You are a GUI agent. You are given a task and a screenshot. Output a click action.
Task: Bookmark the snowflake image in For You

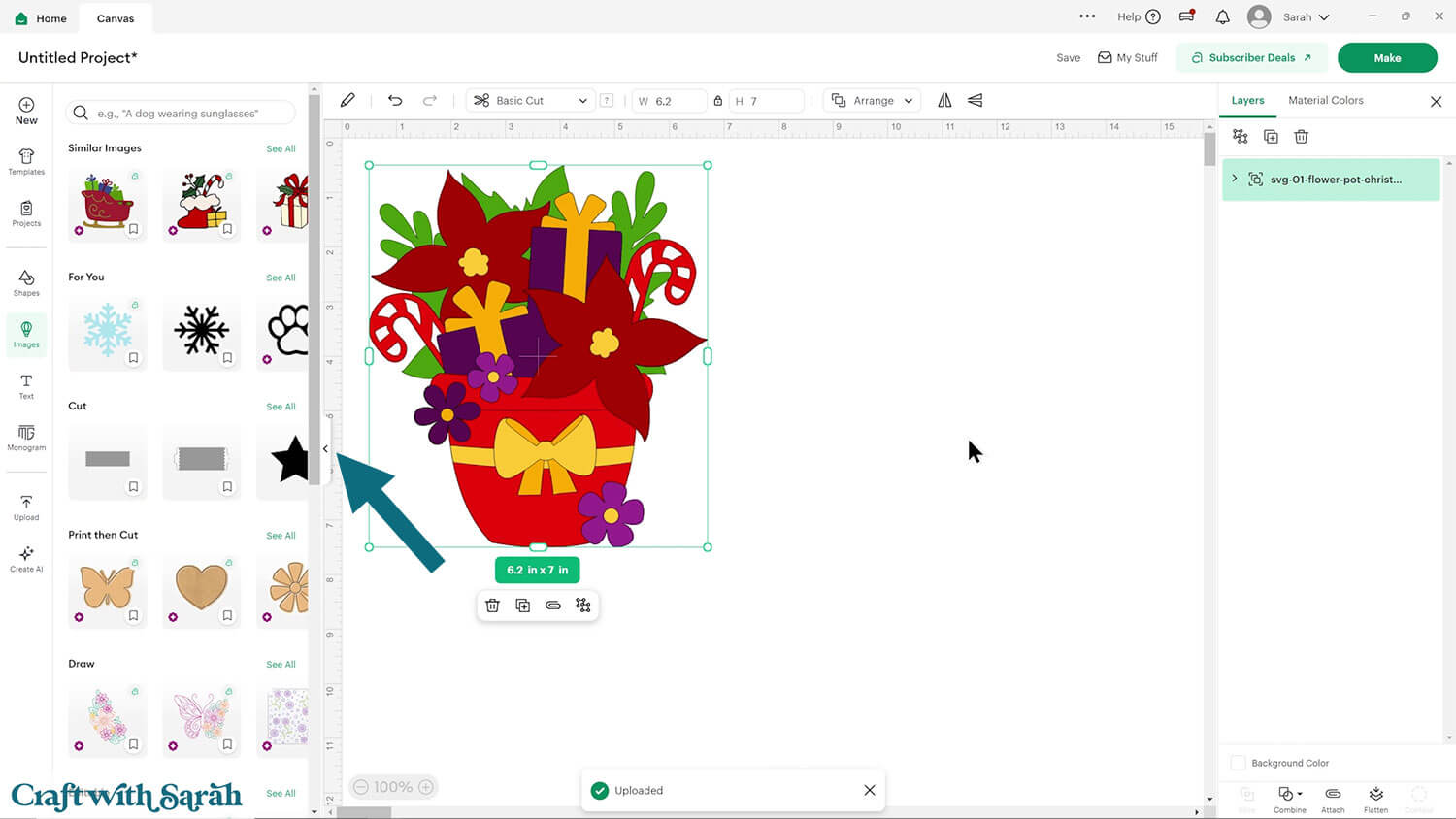point(134,358)
